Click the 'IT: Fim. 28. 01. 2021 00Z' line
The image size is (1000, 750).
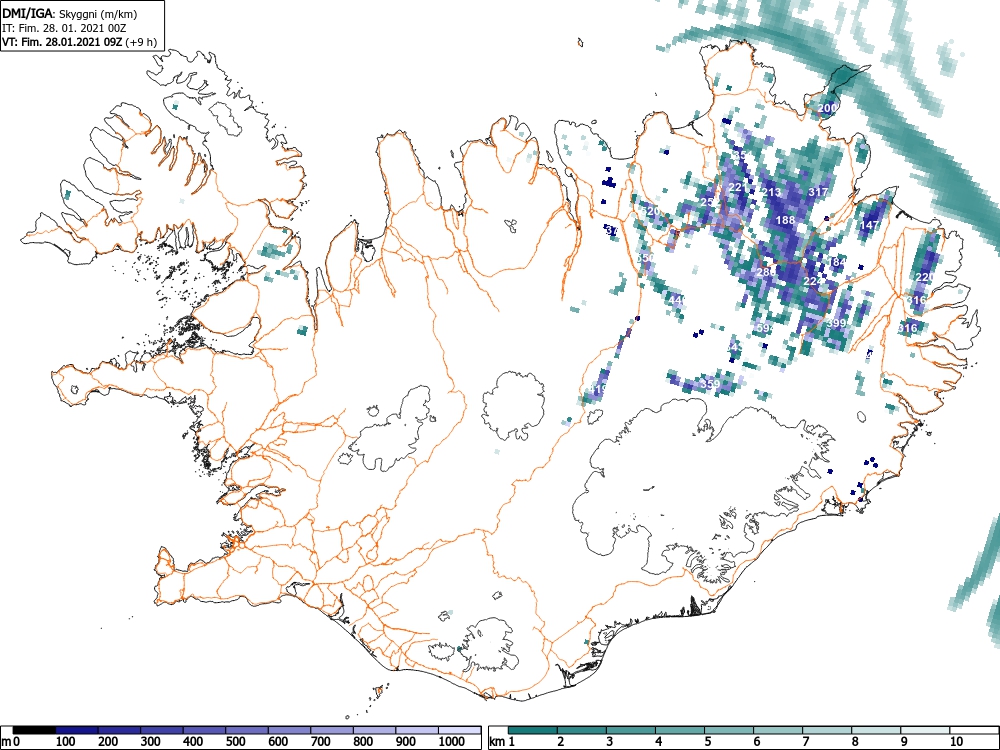[x=62, y=28]
